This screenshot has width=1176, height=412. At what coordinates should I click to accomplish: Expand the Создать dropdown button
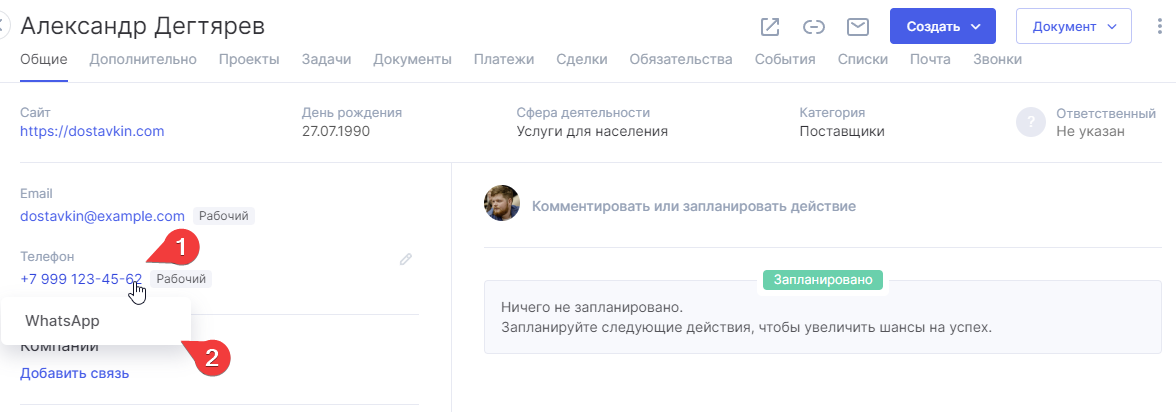(943, 27)
